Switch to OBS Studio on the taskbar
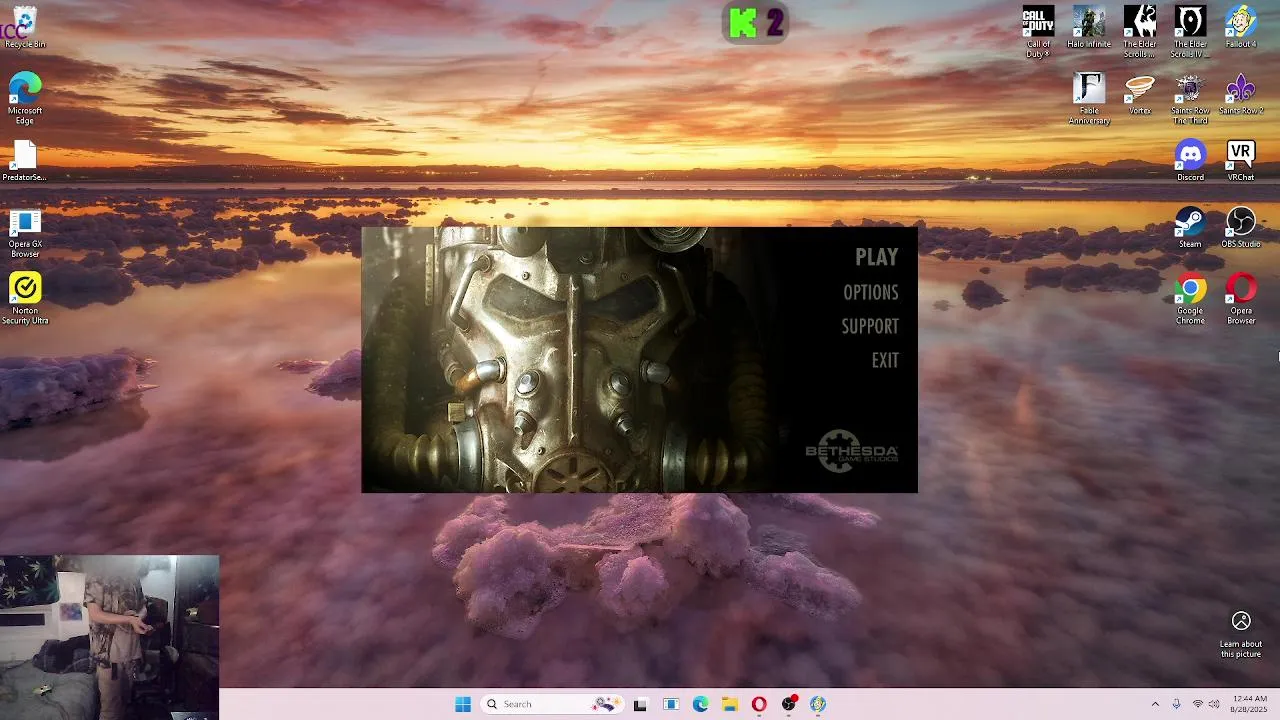 pyautogui.click(x=789, y=704)
